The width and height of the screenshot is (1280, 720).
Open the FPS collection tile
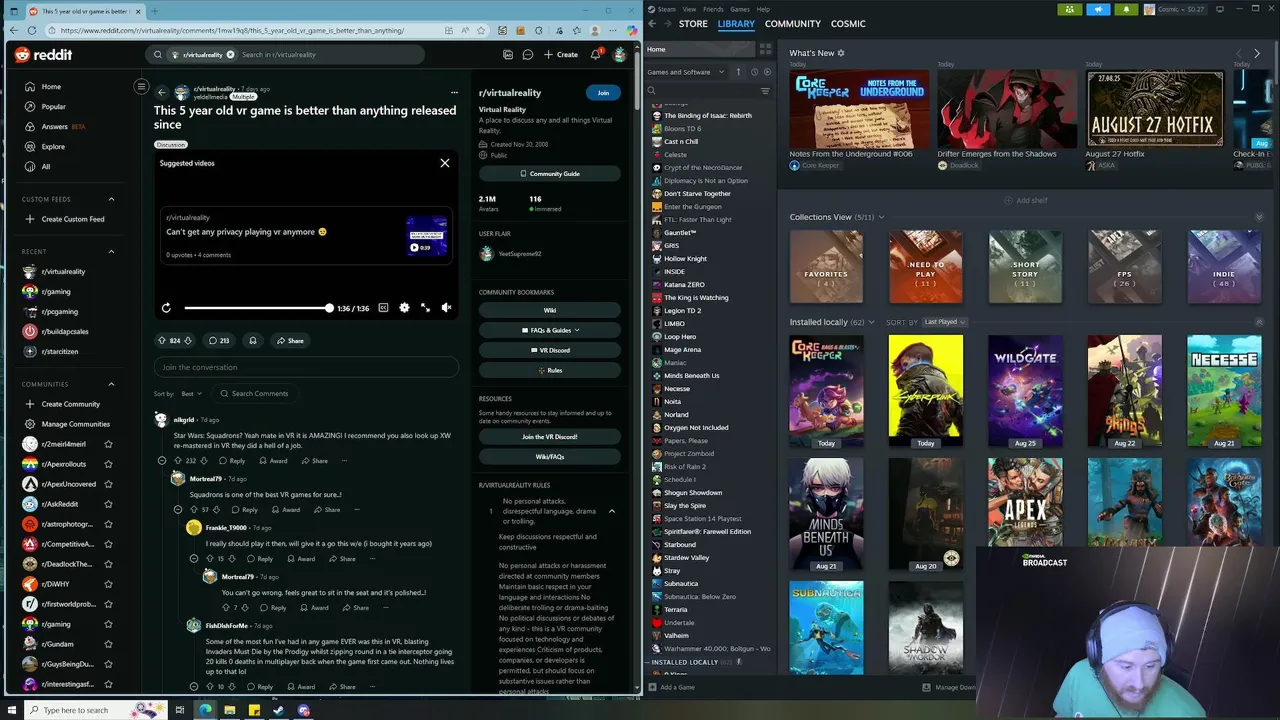[1125, 267]
